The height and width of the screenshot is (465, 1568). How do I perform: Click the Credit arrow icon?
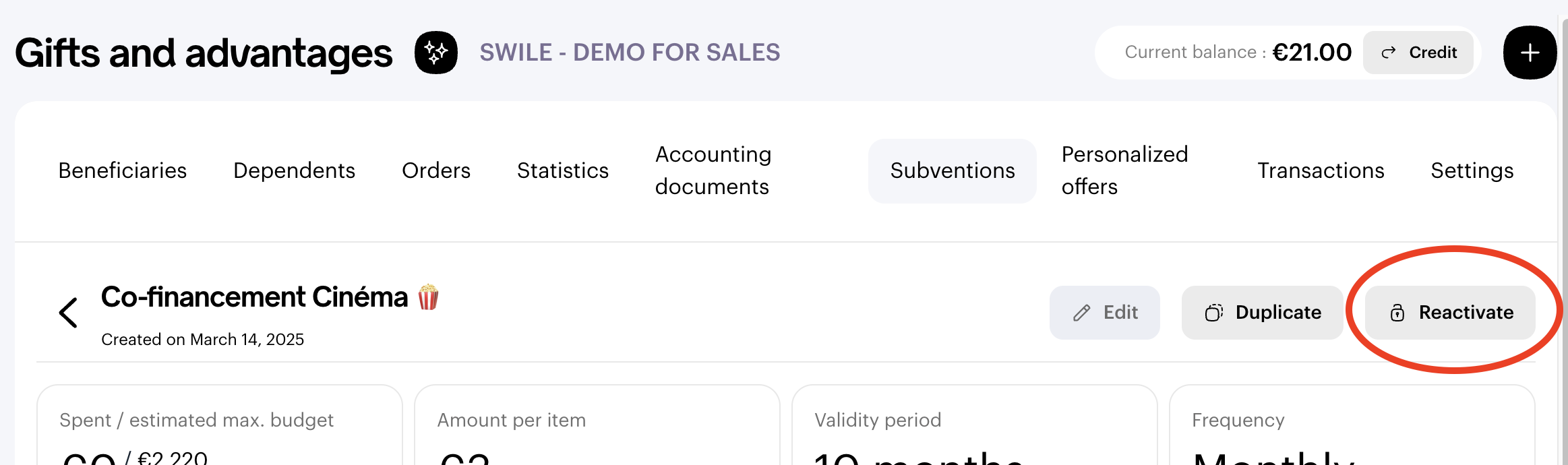pyautogui.click(x=1388, y=53)
